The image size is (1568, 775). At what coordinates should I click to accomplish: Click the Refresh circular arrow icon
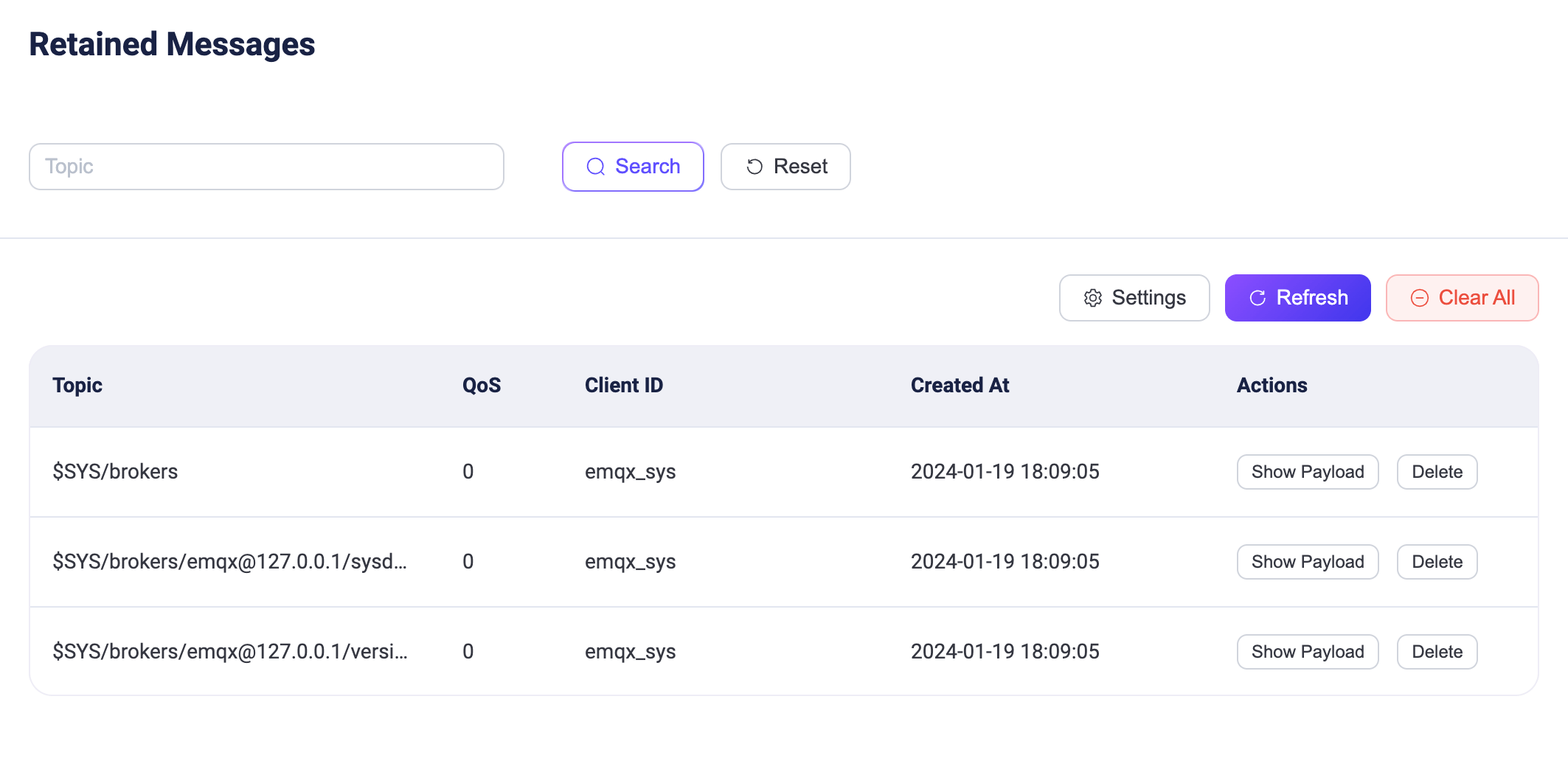click(x=1257, y=298)
